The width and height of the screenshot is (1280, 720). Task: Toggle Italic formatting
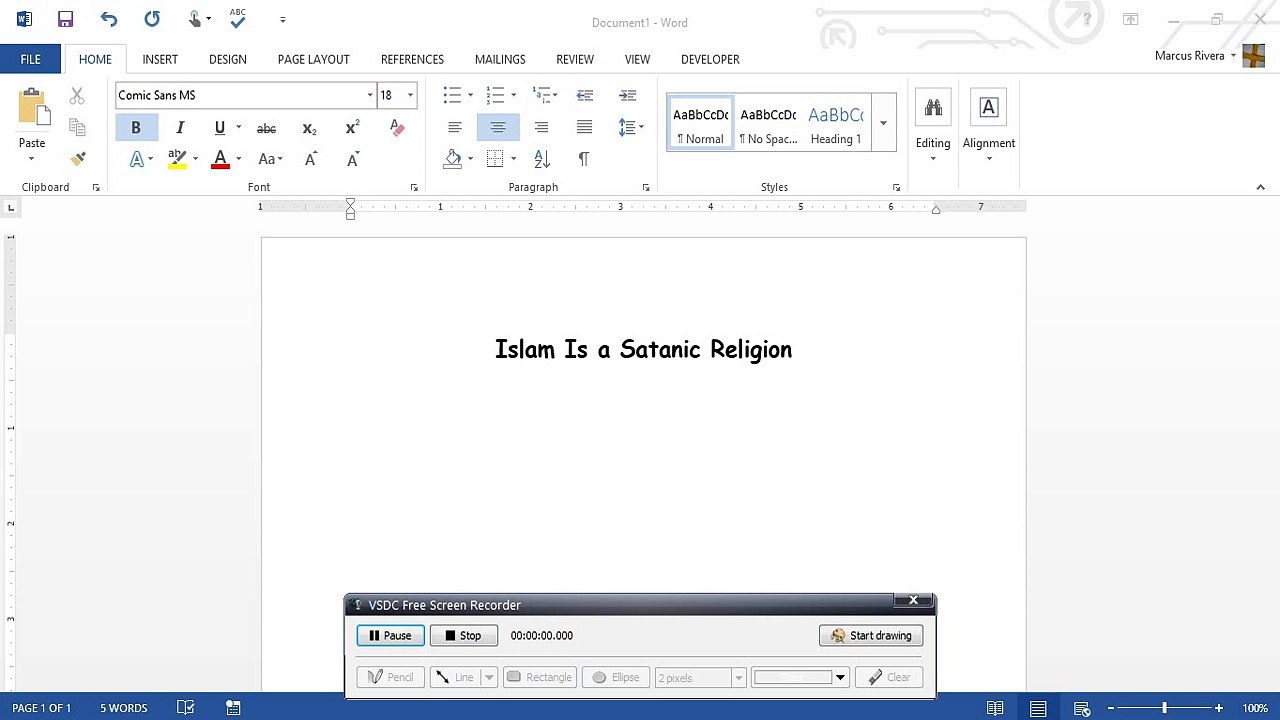(180, 128)
